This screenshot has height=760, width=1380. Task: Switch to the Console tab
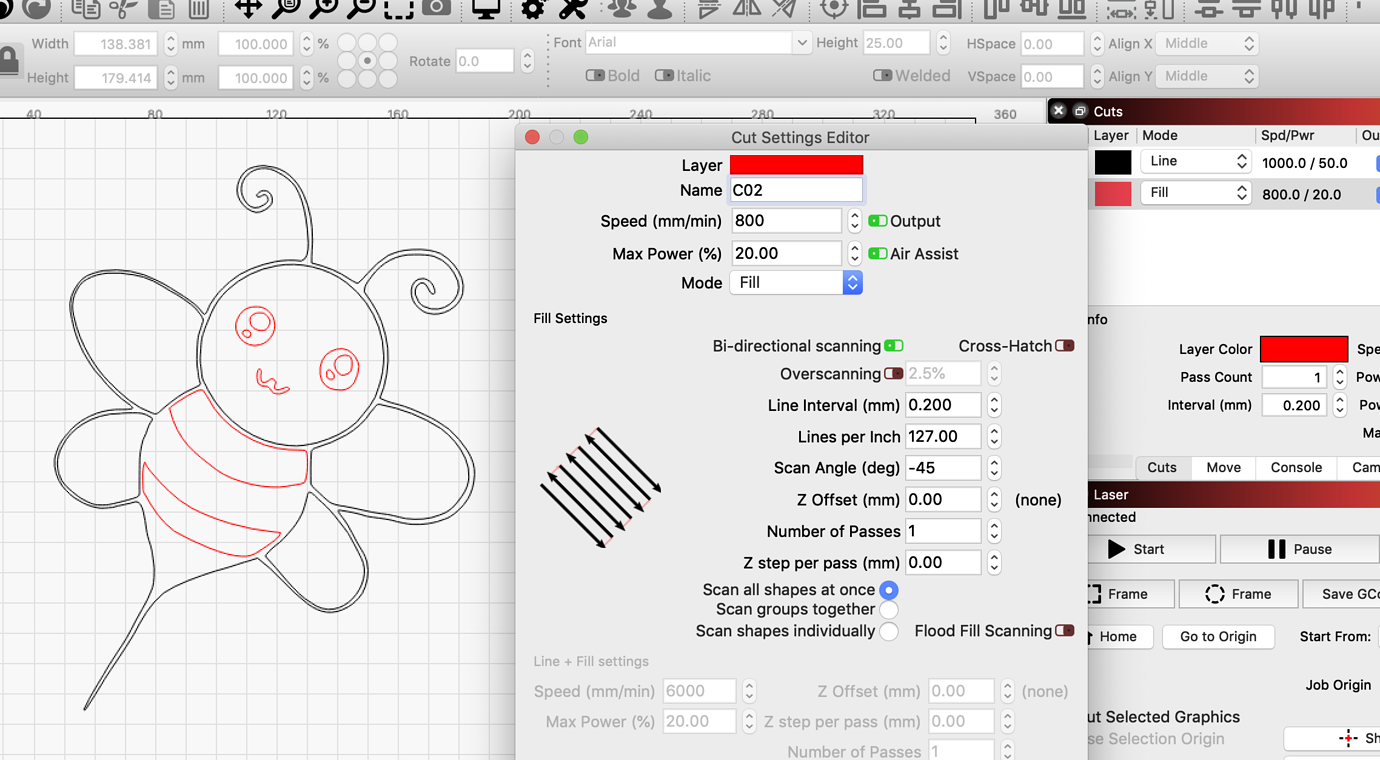tap(1295, 467)
